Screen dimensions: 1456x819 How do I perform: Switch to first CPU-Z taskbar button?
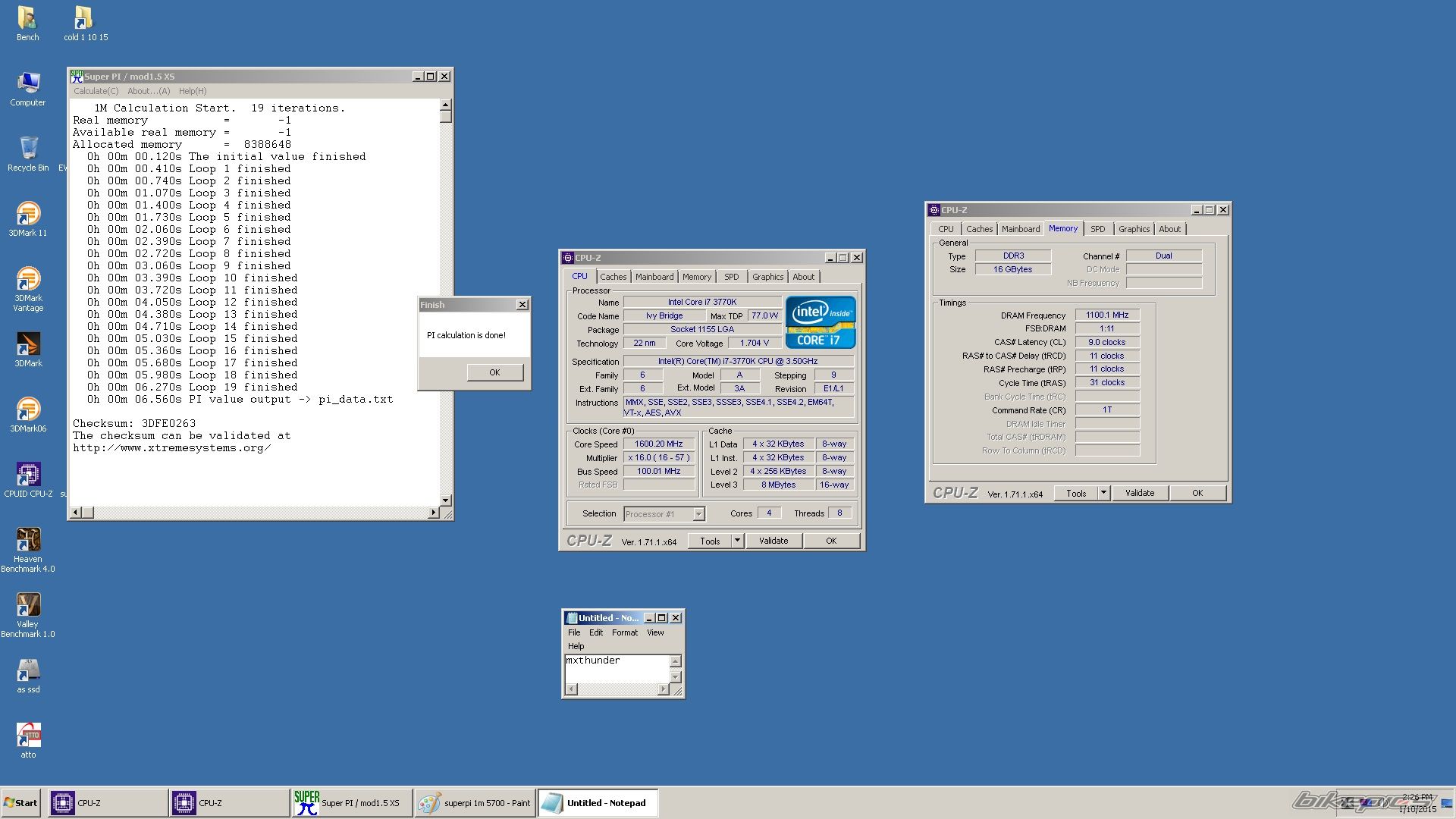[x=108, y=803]
